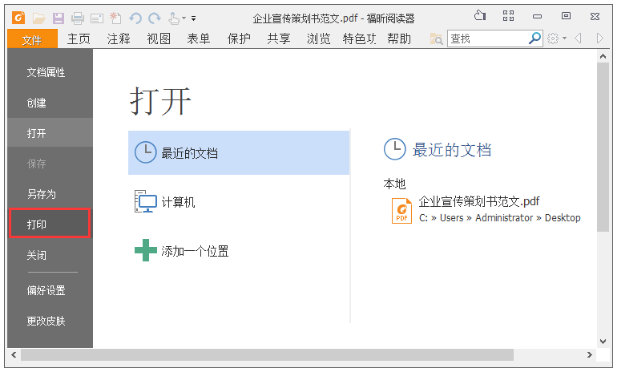Open file using the folder toolbar icon

click(39, 18)
